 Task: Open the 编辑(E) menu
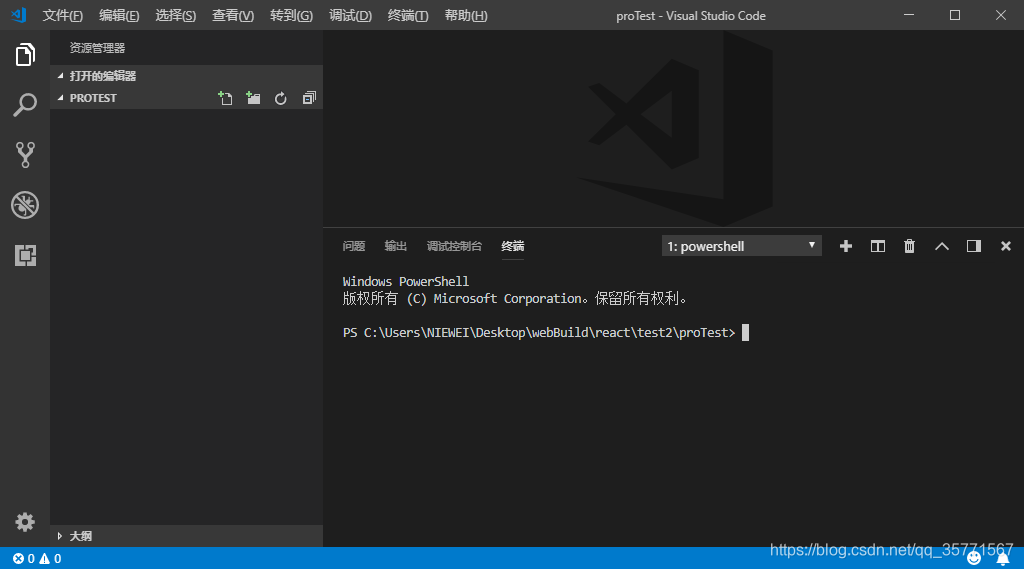119,16
